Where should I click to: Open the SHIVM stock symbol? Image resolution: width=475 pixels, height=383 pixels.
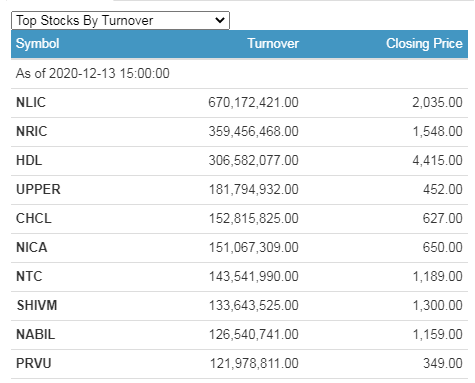pos(37,305)
